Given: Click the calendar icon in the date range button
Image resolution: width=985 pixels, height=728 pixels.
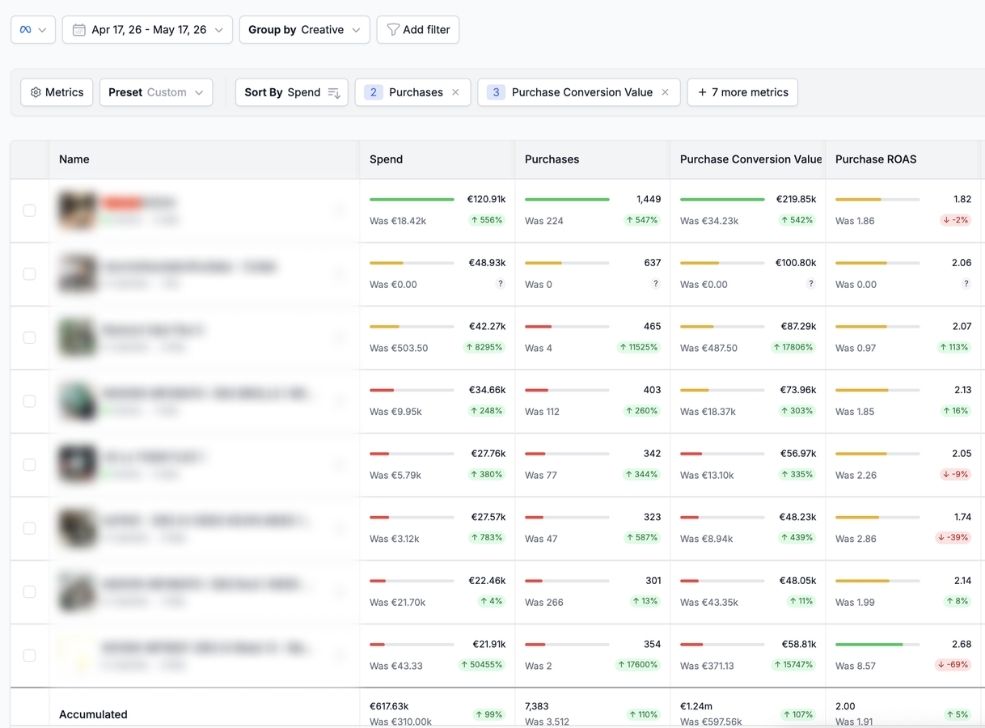Looking at the screenshot, I should point(79,30).
